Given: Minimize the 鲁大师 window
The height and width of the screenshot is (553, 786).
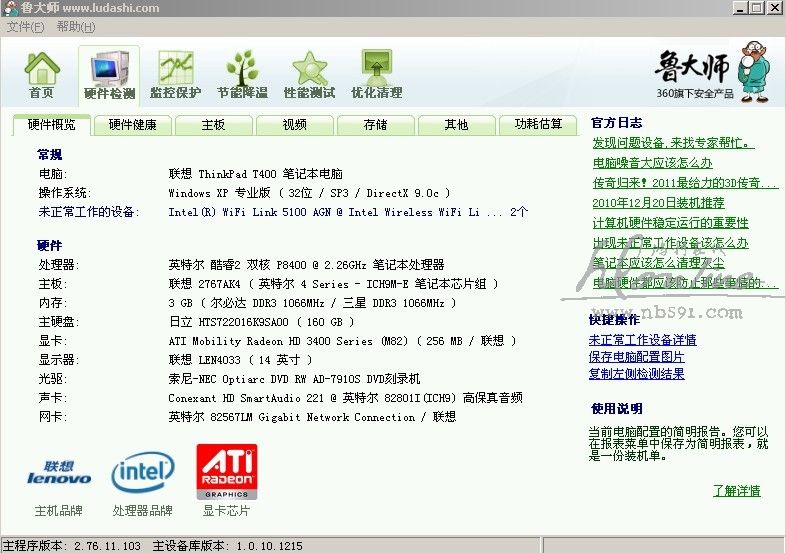Looking at the screenshot, I should pyautogui.click(x=740, y=8).
